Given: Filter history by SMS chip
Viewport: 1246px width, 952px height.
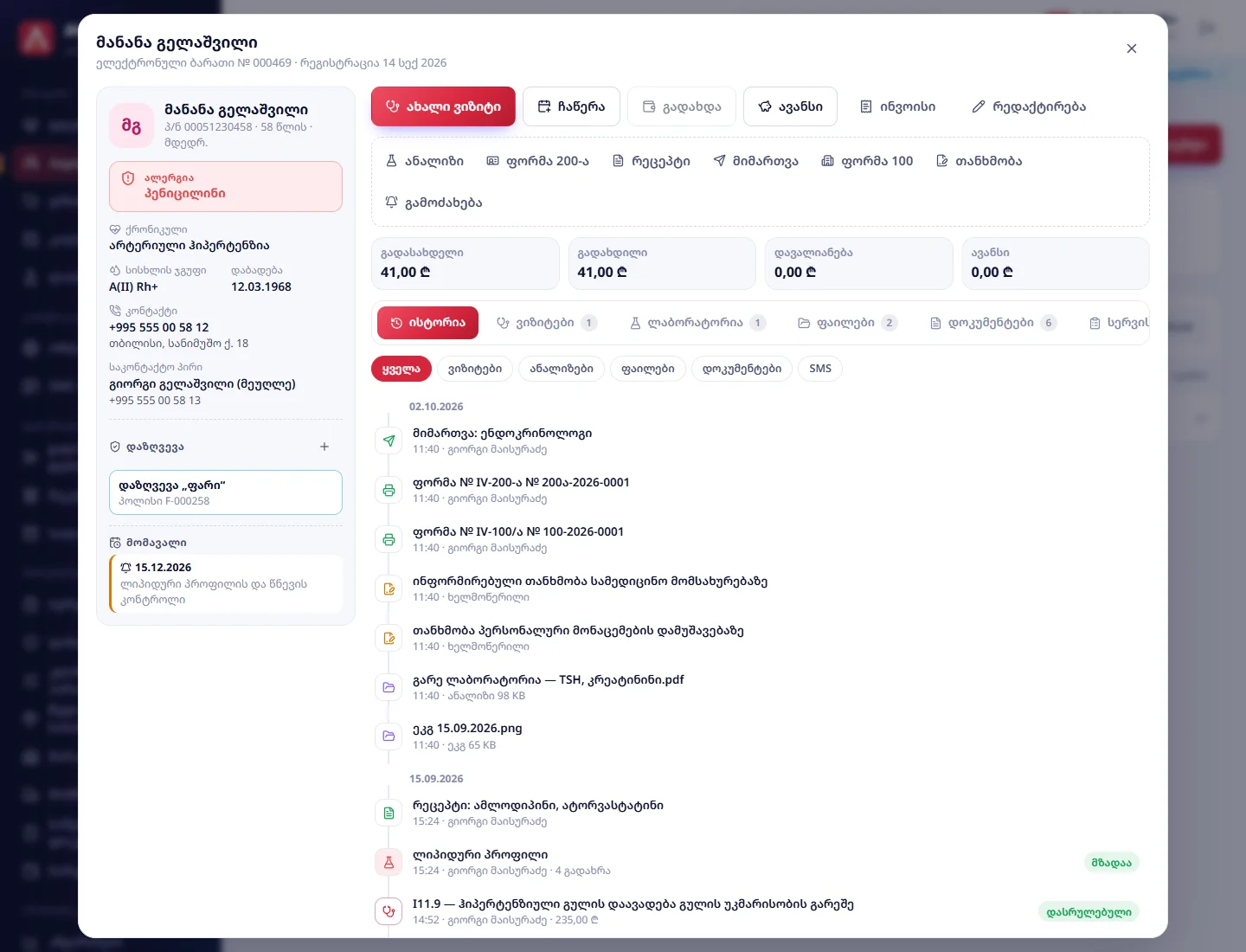Looking at the screenshot, I should click(820, 369).
